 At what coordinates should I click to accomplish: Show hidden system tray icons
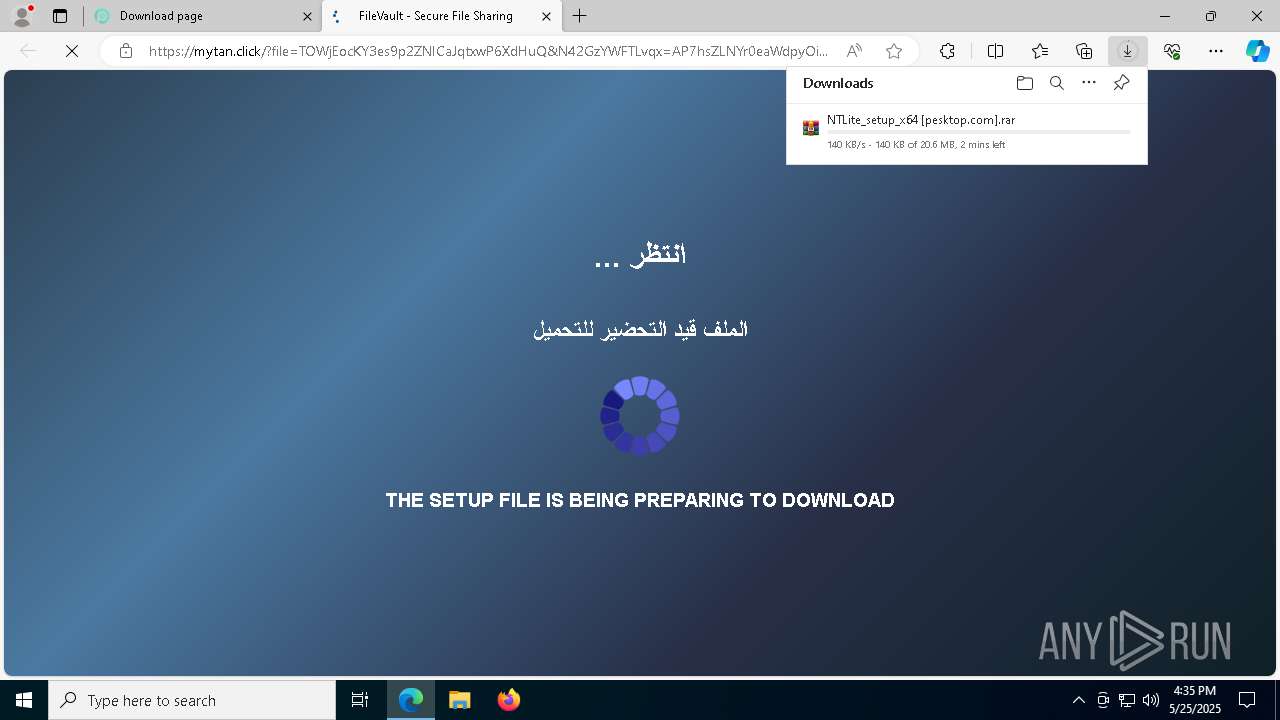1078,700
